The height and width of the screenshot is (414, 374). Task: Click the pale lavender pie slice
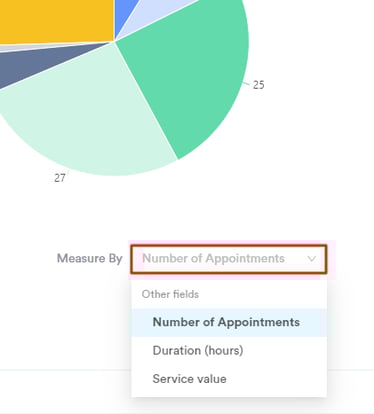157,13
